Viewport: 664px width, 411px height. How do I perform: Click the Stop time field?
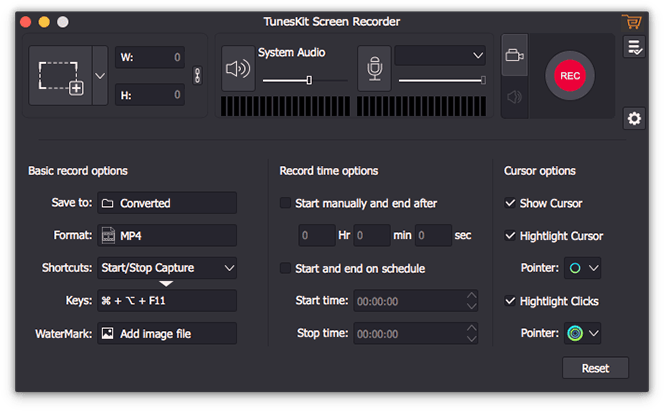coord(415,334)
